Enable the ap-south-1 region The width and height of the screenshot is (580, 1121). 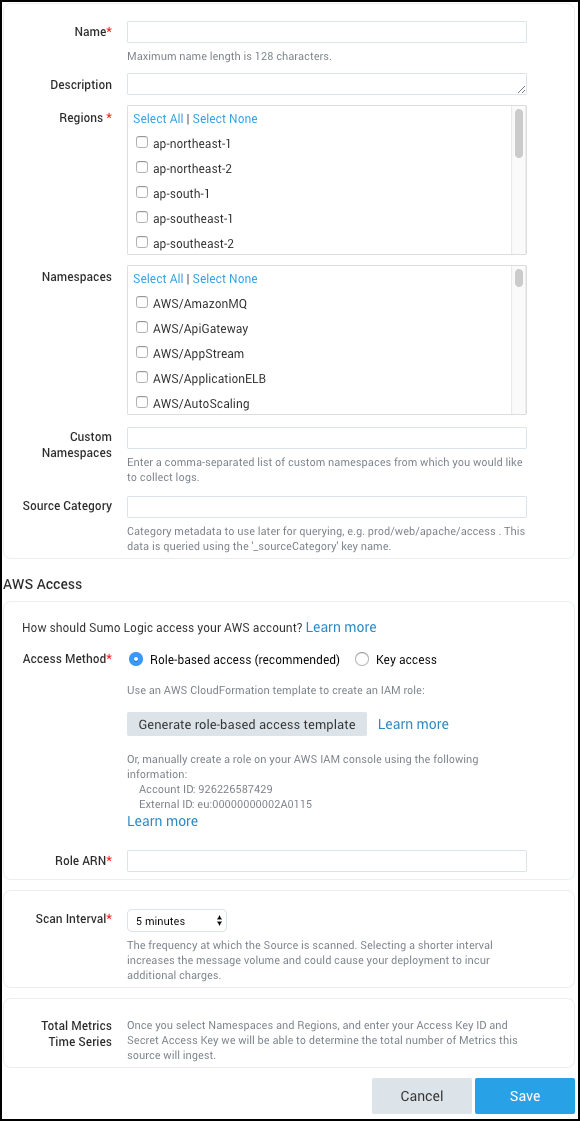(x=141, y=192)
